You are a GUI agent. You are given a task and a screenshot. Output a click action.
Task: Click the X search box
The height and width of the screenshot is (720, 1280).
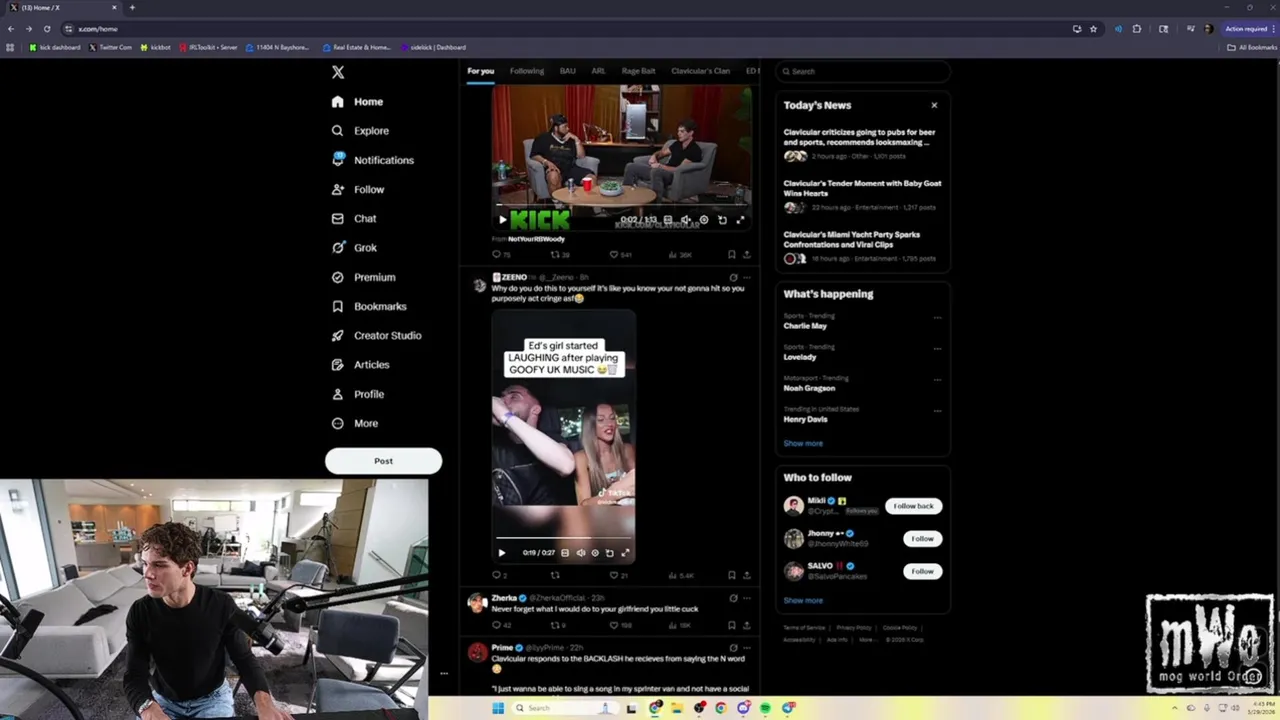point(862,71)
